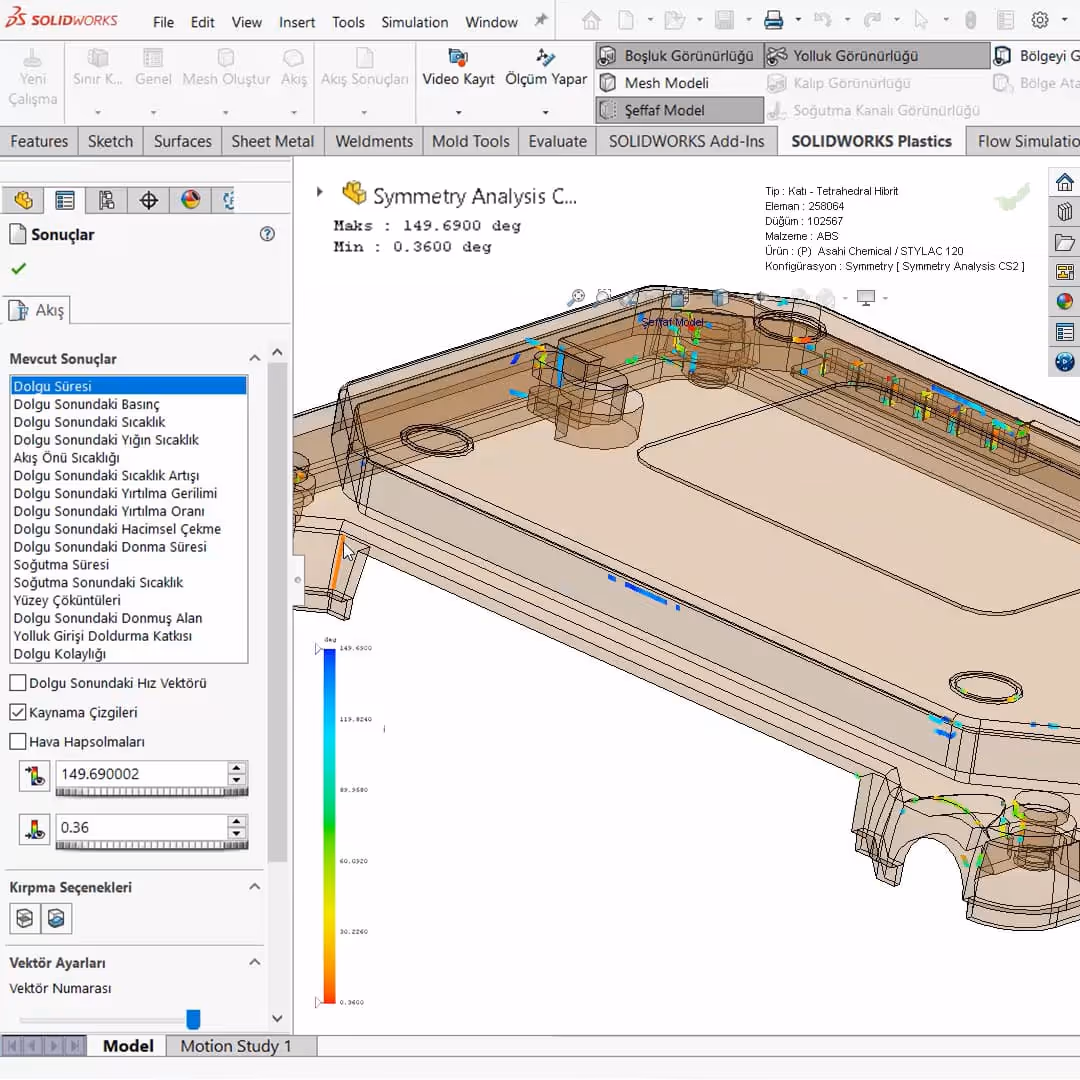The height and width of the screenshot is (1080, 1080).
Task: Toggle Boşluk Görünürlüğü display
Action: (679, 56)
